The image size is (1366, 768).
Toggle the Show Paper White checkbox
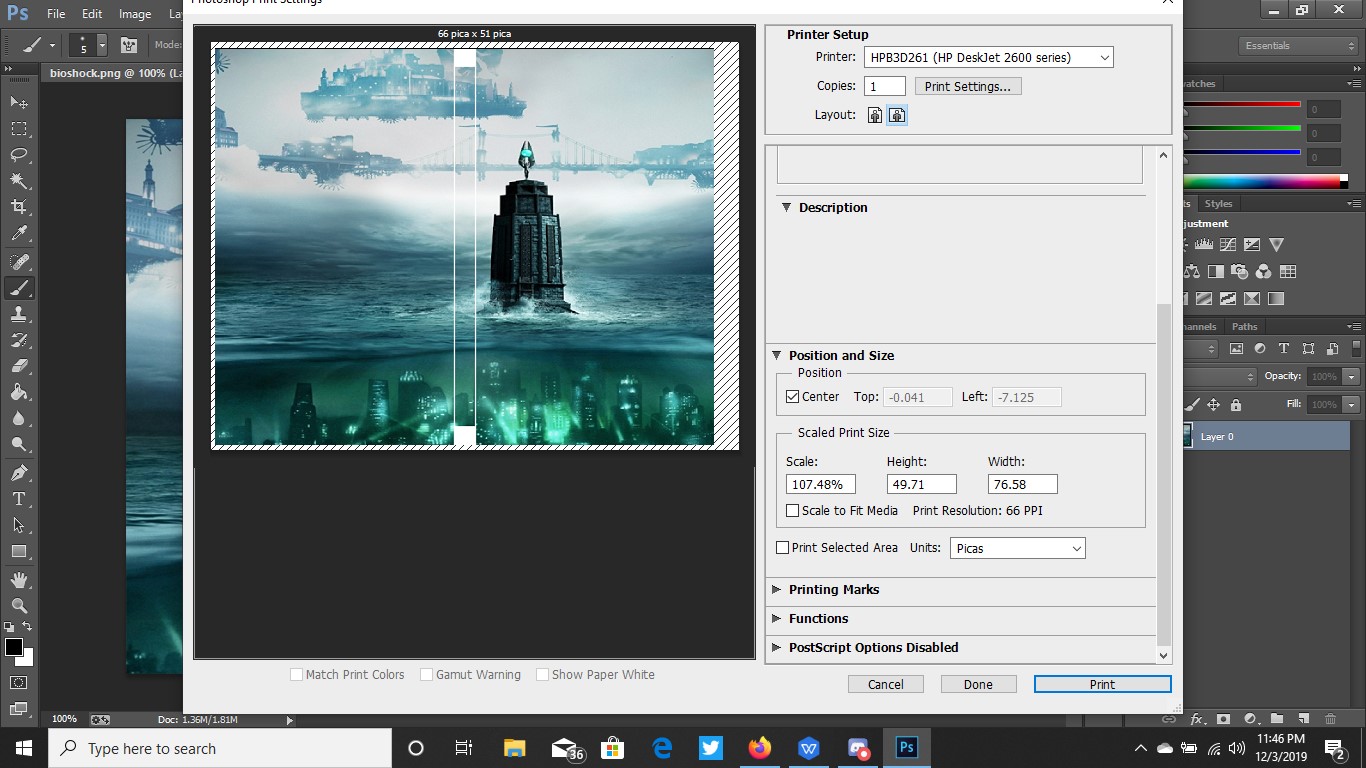[542, 675]
